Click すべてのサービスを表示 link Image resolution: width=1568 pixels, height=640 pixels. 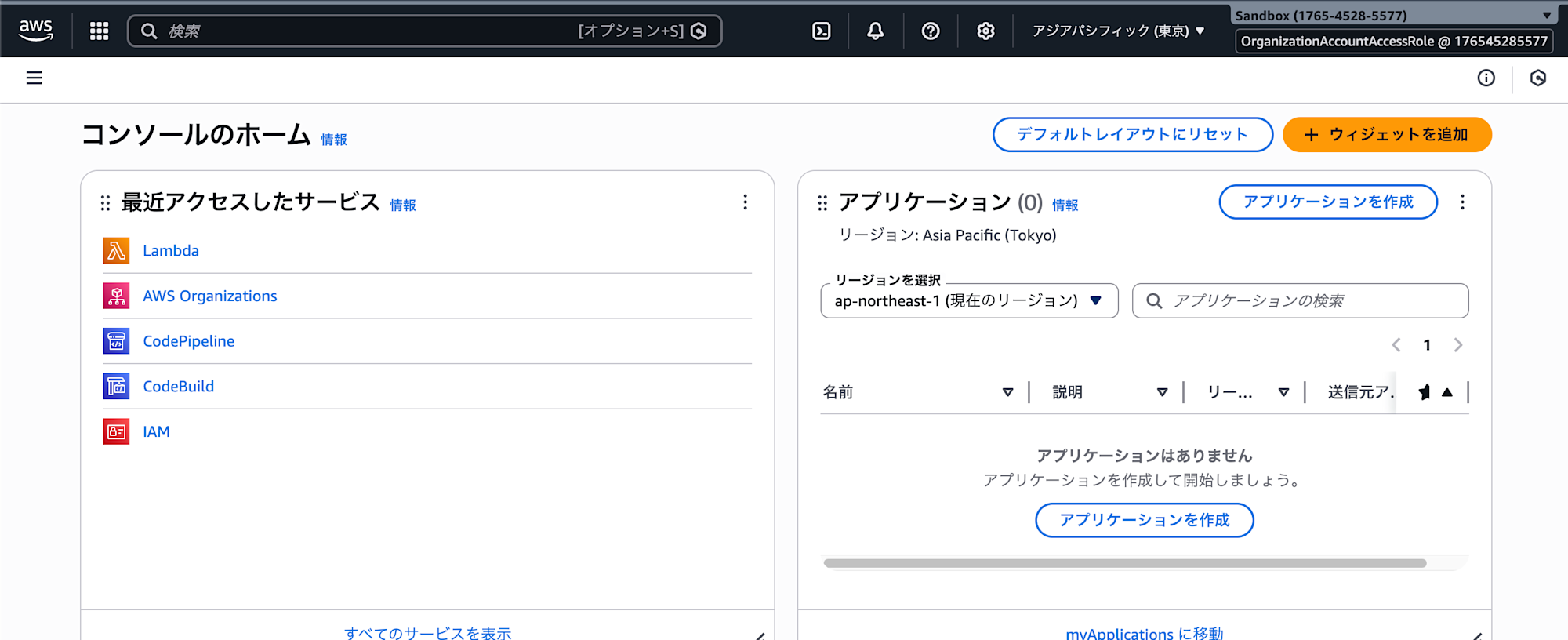[x=428, y=632]
